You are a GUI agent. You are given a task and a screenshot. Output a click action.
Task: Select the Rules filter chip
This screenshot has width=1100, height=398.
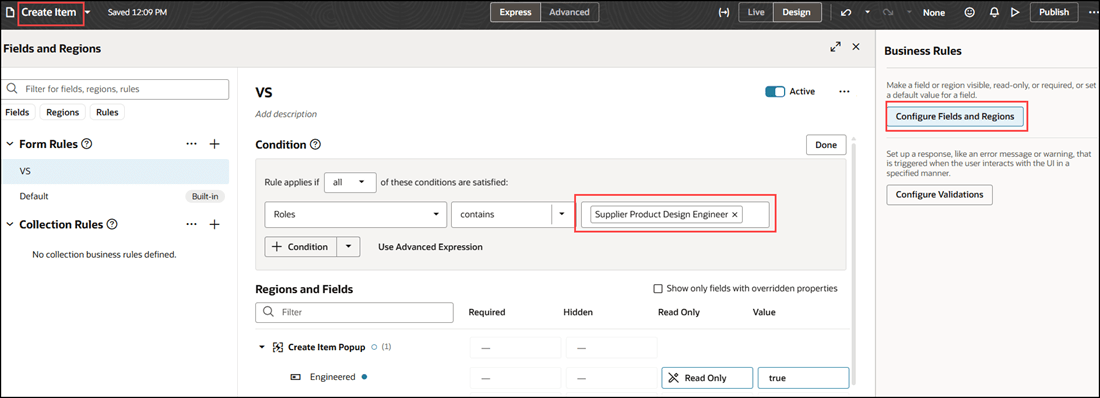[x=107, y=112]
